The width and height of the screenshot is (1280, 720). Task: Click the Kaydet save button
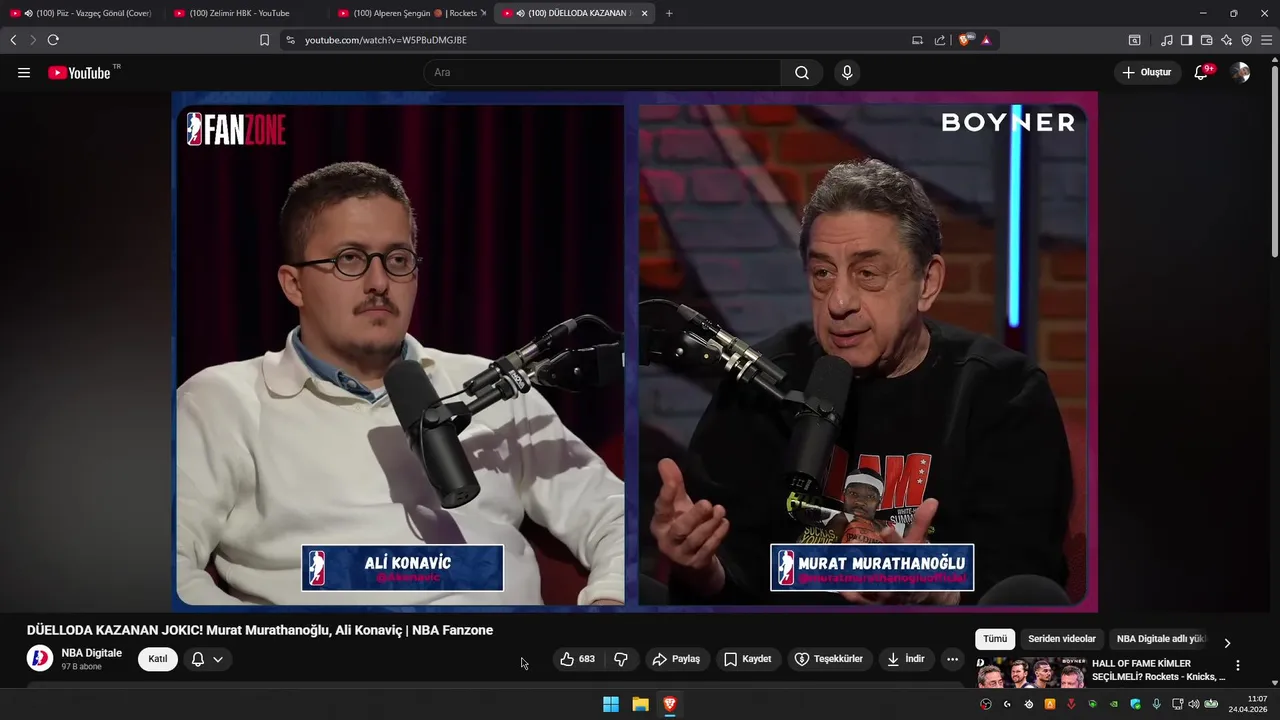[748, 659]
